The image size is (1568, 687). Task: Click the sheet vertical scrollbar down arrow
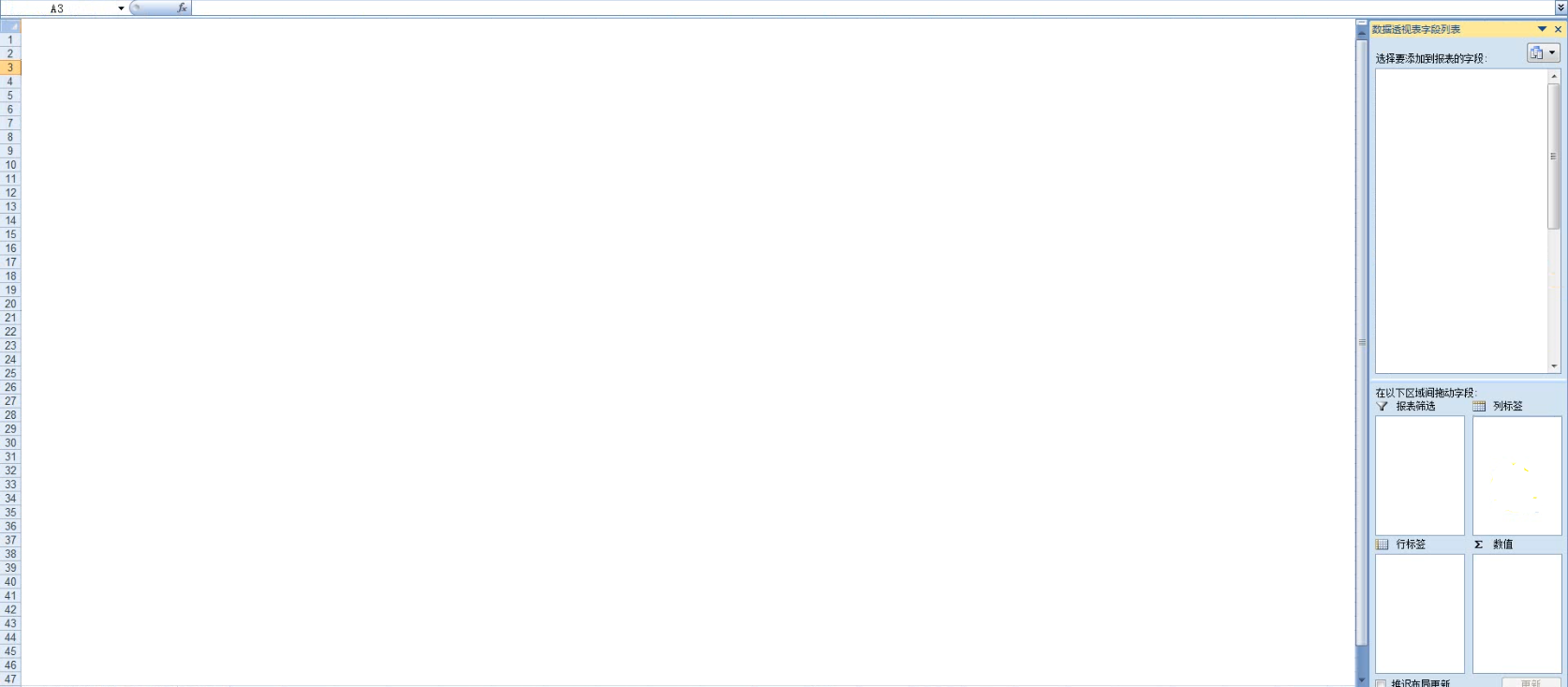click(x=1362, y=680)
